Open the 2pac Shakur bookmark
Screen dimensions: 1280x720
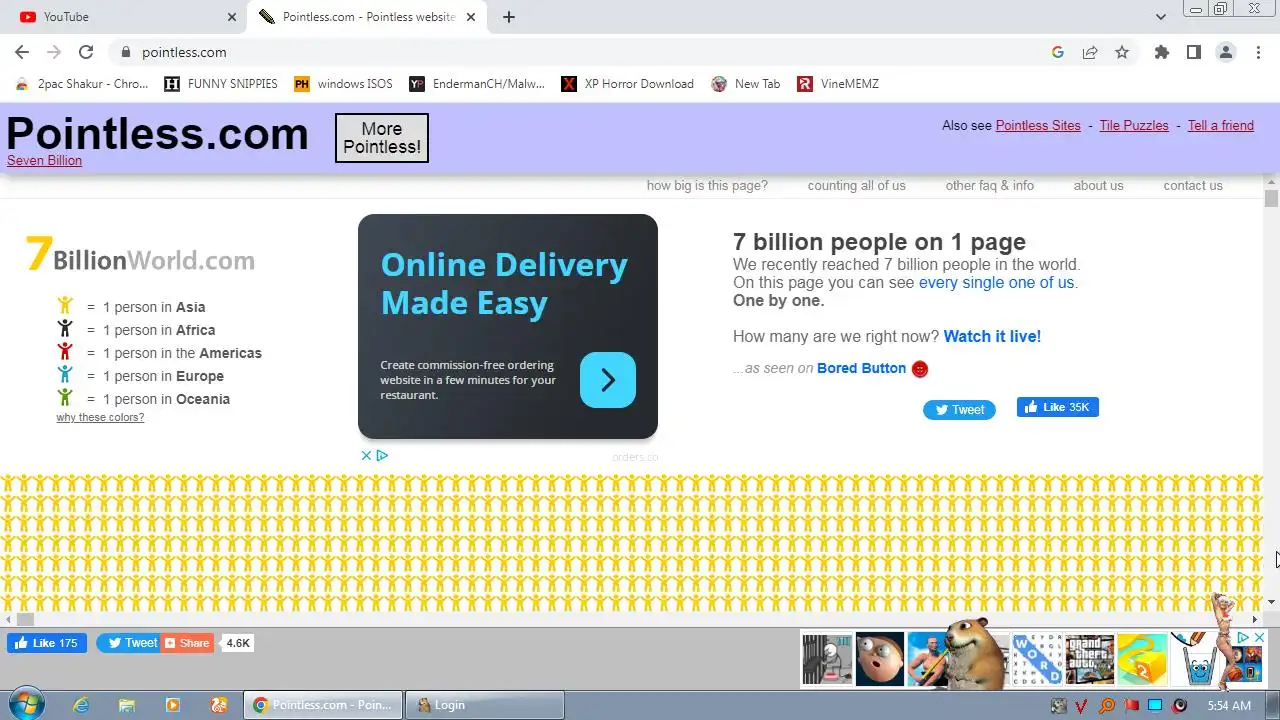pyautogui.click(x=82, y=84)
